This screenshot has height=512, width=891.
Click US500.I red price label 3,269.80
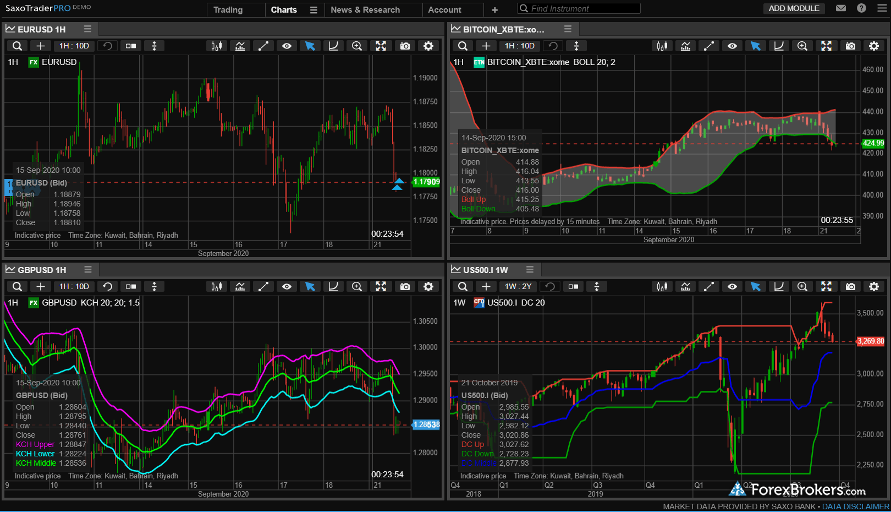click(x=871, y=342)
